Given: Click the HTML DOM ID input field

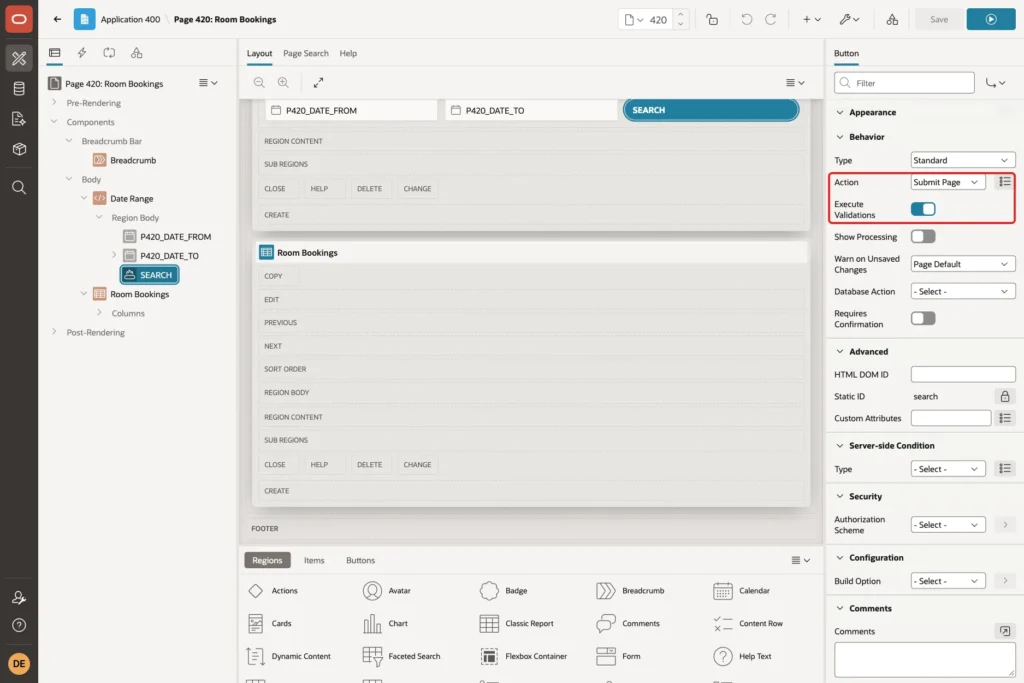Looking at the screenshot, I should pyautogui.click(x=963, y=374).
